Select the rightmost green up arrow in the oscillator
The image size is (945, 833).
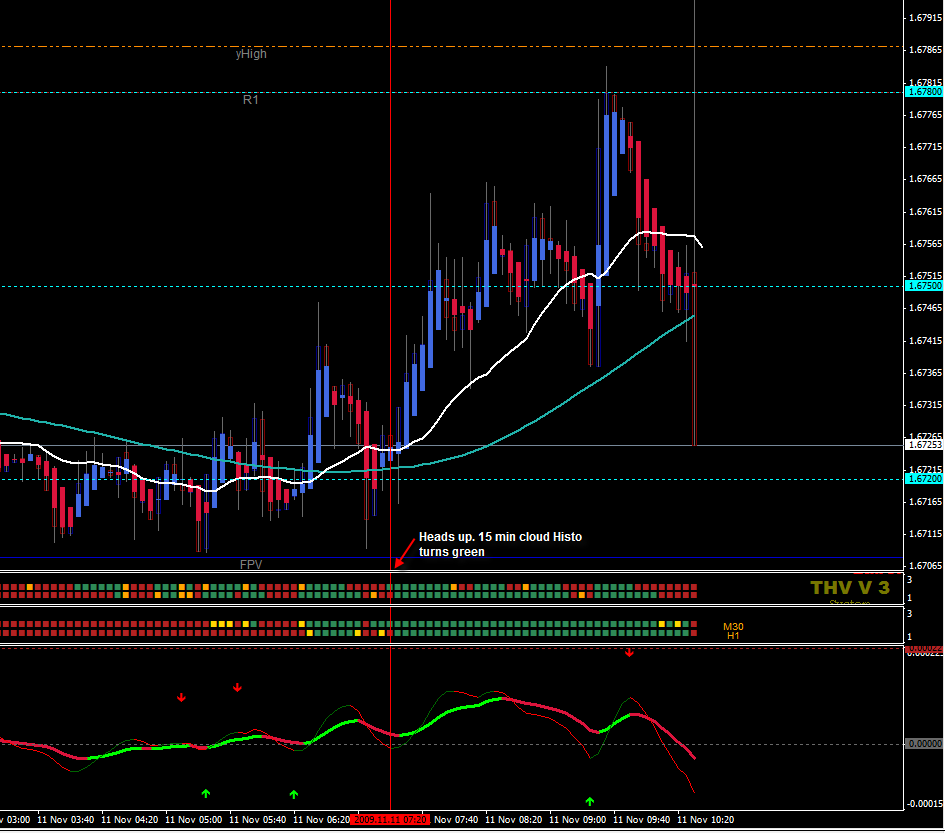click(x=589, y=802)
